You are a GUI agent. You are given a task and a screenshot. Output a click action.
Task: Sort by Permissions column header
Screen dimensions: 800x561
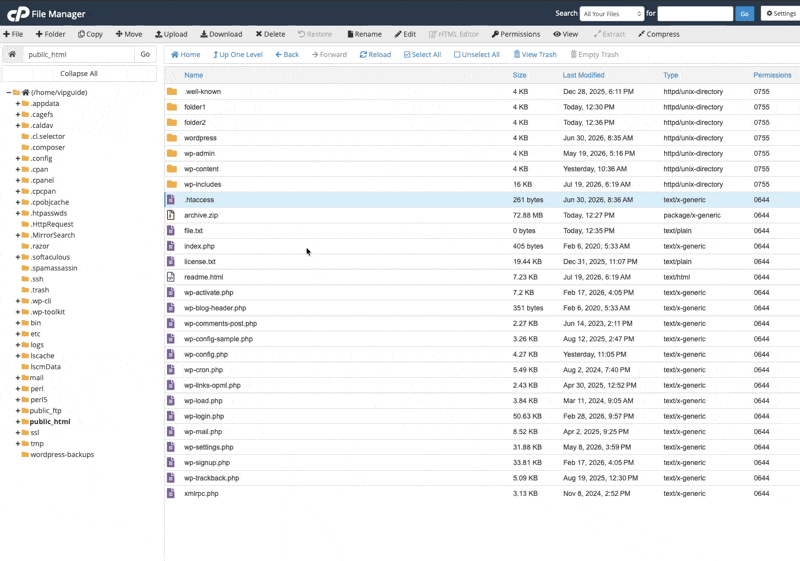click(772, 75)
